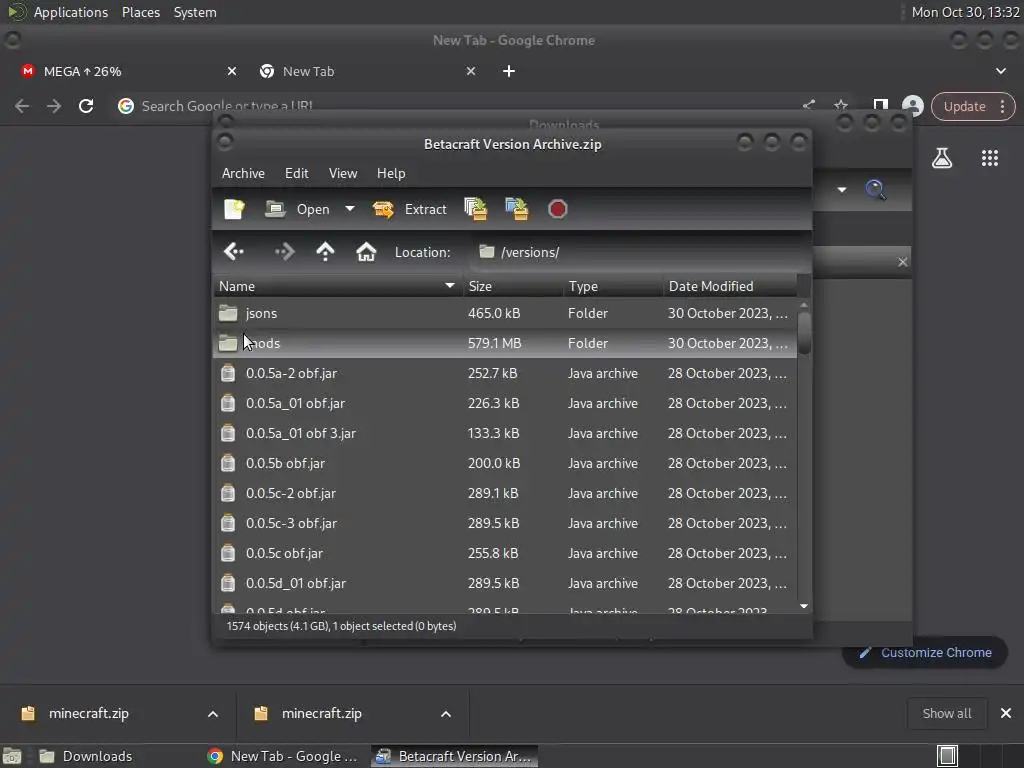Reload the page in Chrome
Viewport: 1024px width, 768px height.
coord(86,106)
